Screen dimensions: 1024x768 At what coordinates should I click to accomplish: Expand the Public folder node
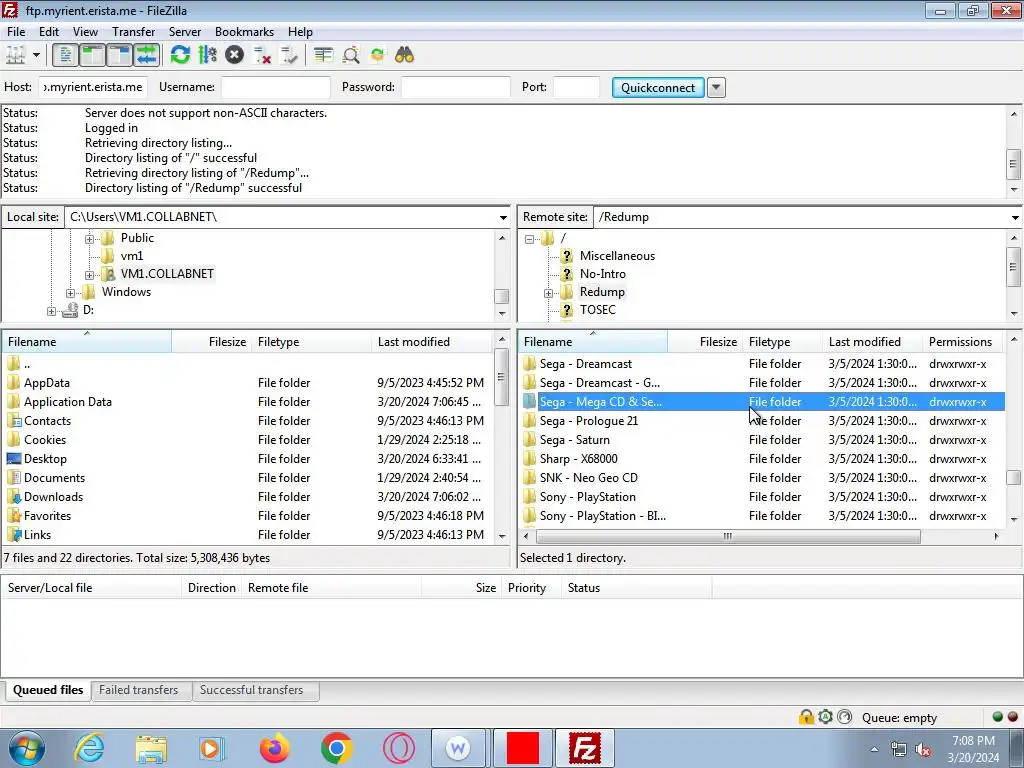(89, 239)
